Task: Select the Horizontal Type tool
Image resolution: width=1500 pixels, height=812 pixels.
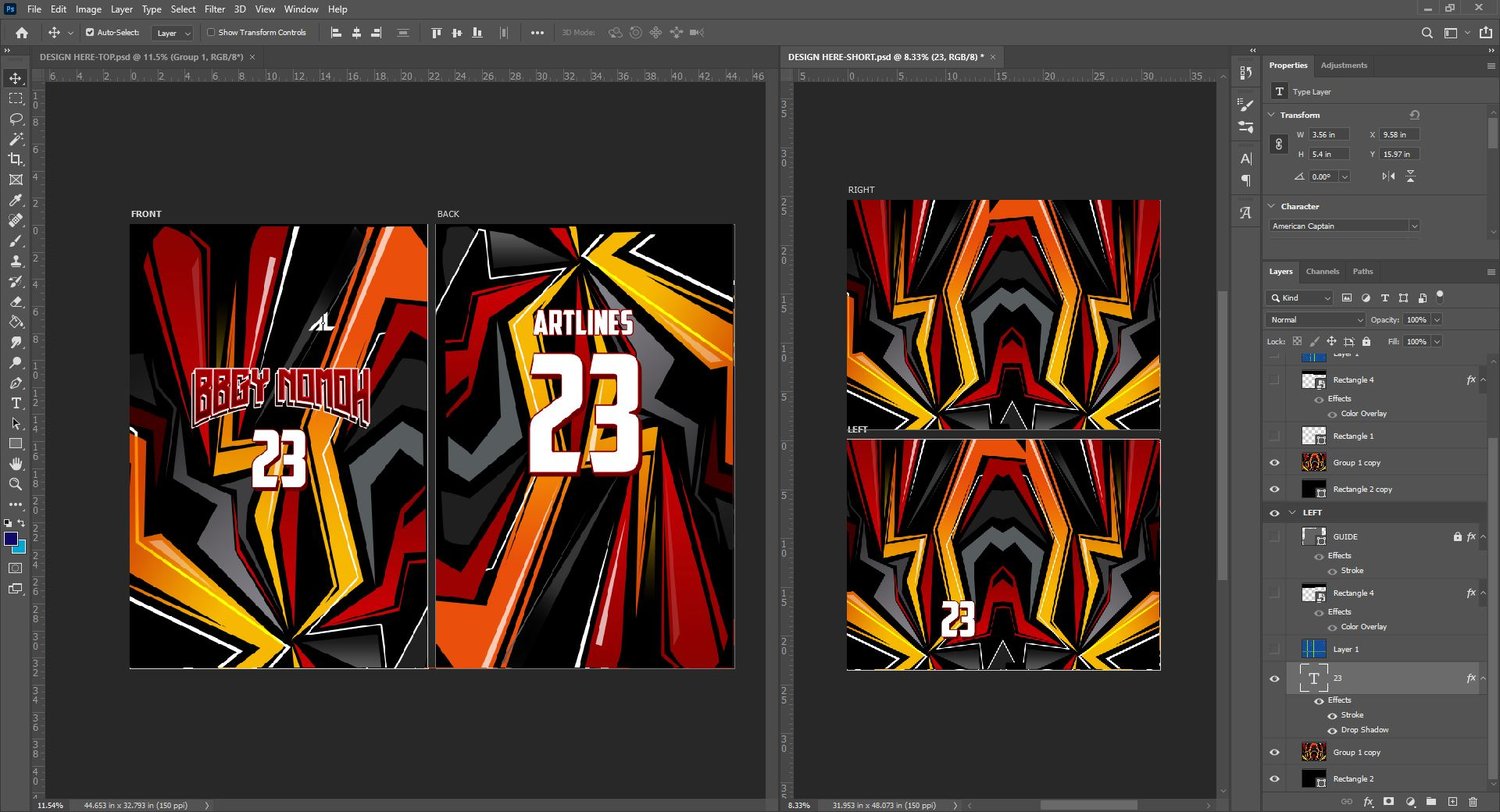Action: [15, 403]
